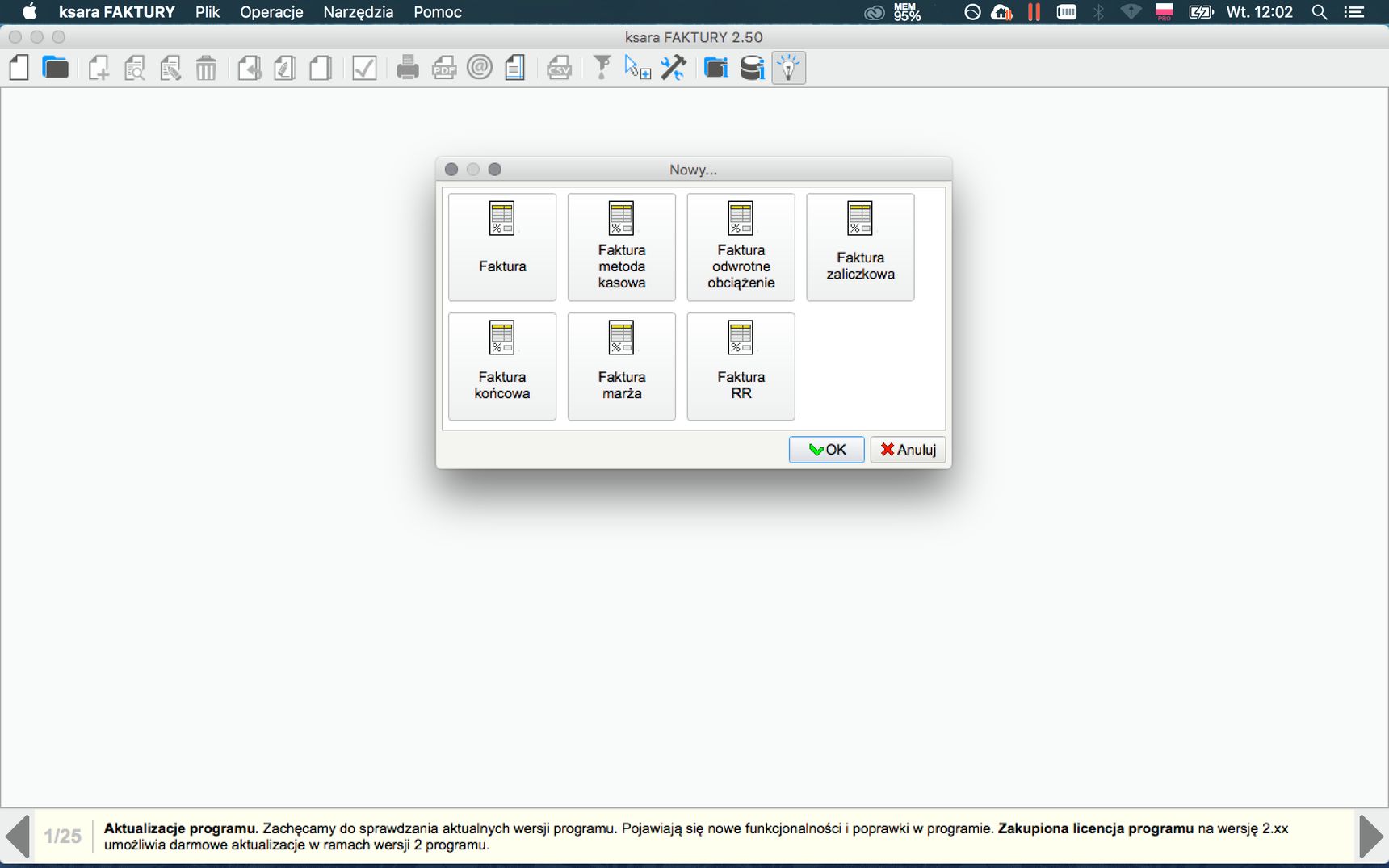The height and width of the screenshot is (868, 1389).
Task: Open the Pomoc menu
Action: (x=438, y=12)
